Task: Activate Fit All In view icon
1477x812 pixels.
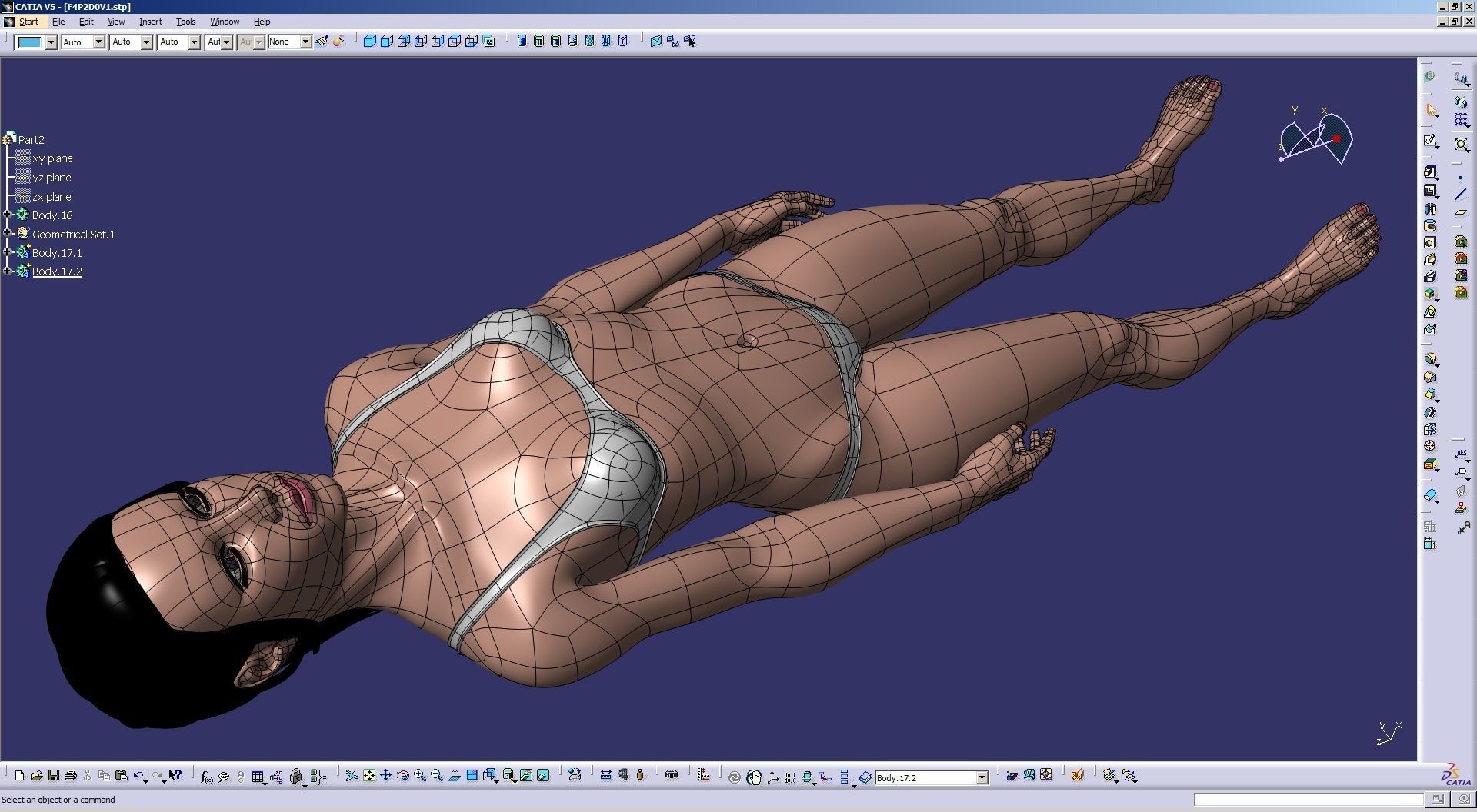Action: click(369, 776)
